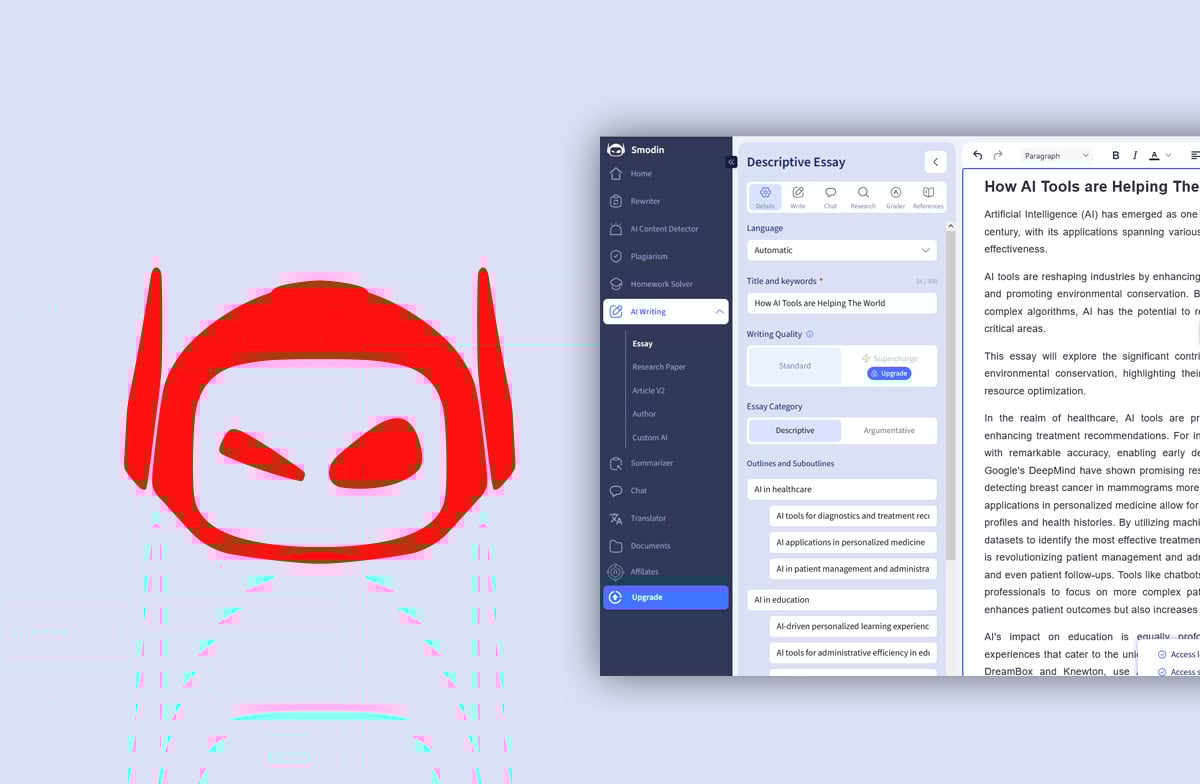Open the Home page icon

[616, 174]
